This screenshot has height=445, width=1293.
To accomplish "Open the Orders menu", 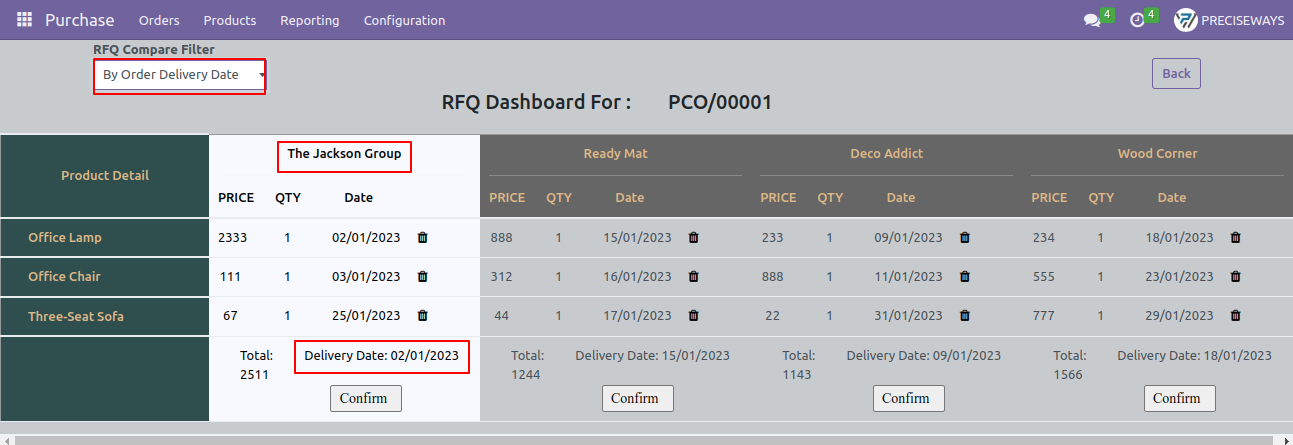I will coord(159,20).
